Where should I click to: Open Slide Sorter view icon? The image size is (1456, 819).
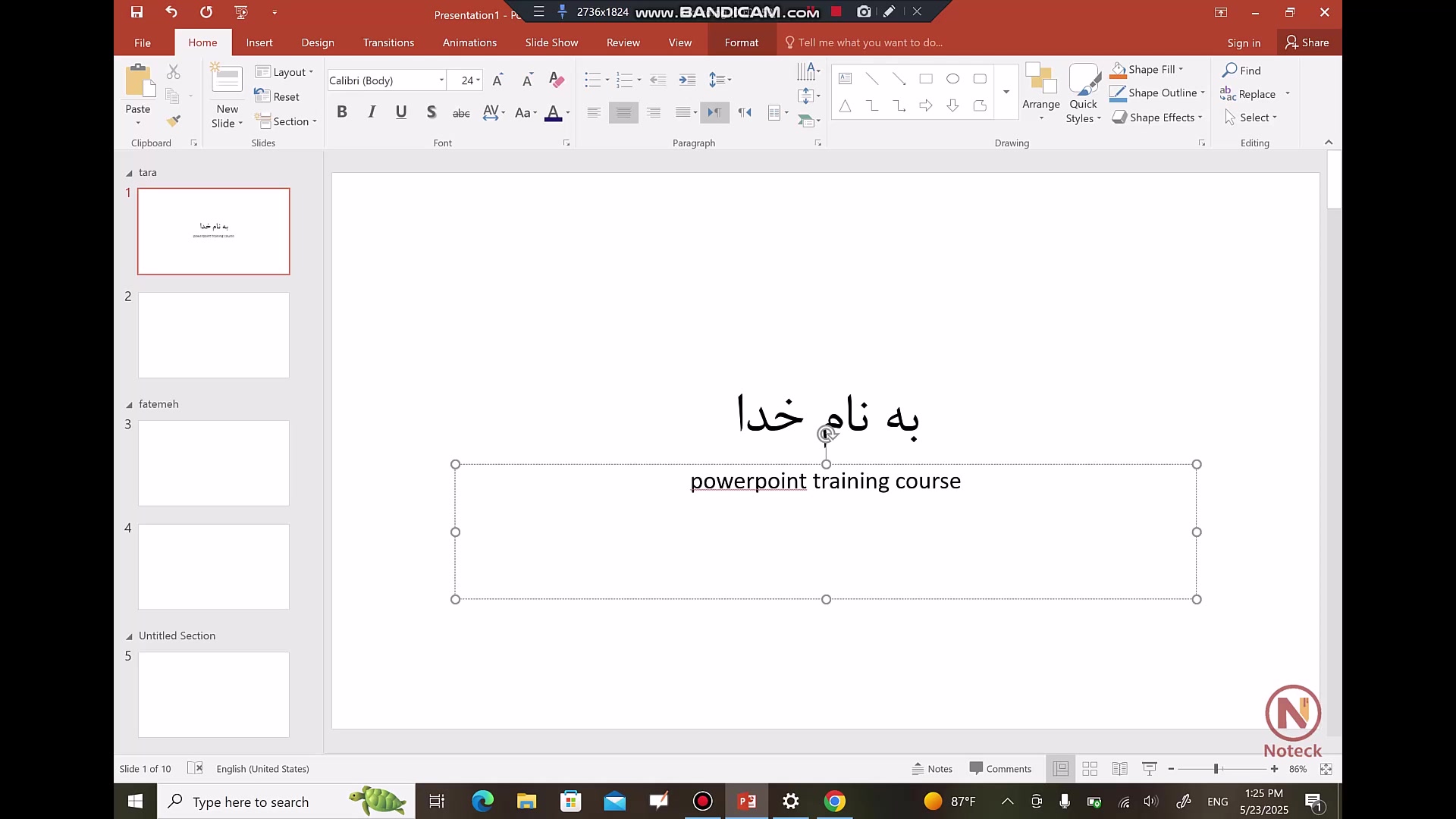point(1090,769)
